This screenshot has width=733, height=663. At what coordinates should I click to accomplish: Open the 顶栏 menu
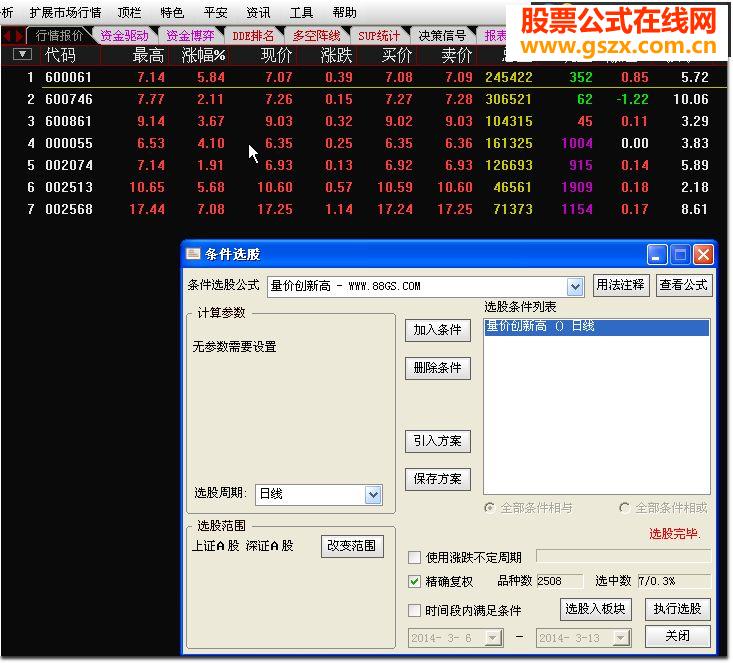click(129, 12)
